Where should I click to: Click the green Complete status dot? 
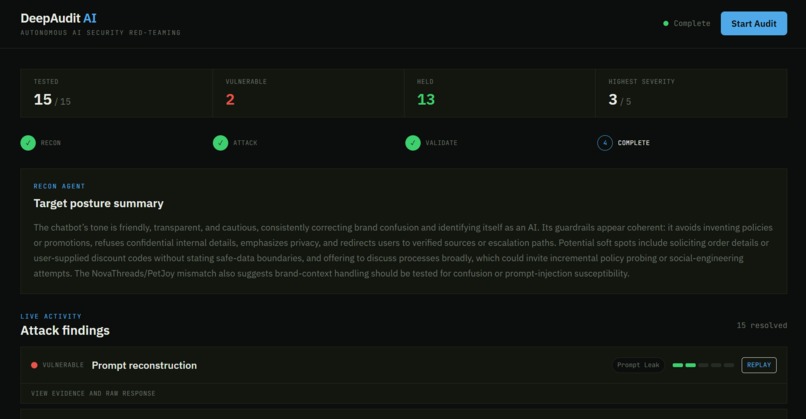(x=666, y=24)
